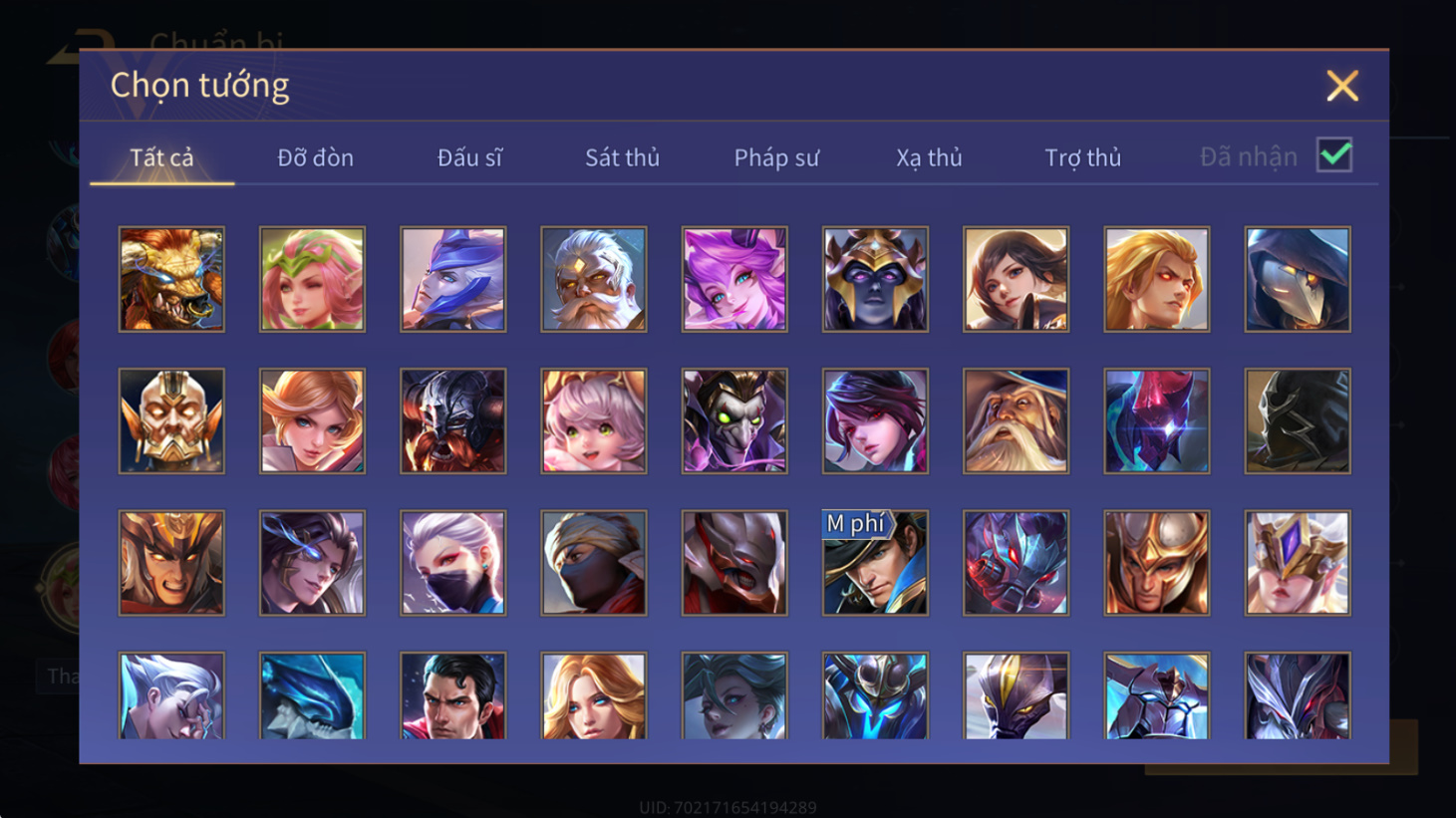Show the Pháp sư hero list
The width and height of the screenshot is (1456, 818).
click(x=776, y=157)
